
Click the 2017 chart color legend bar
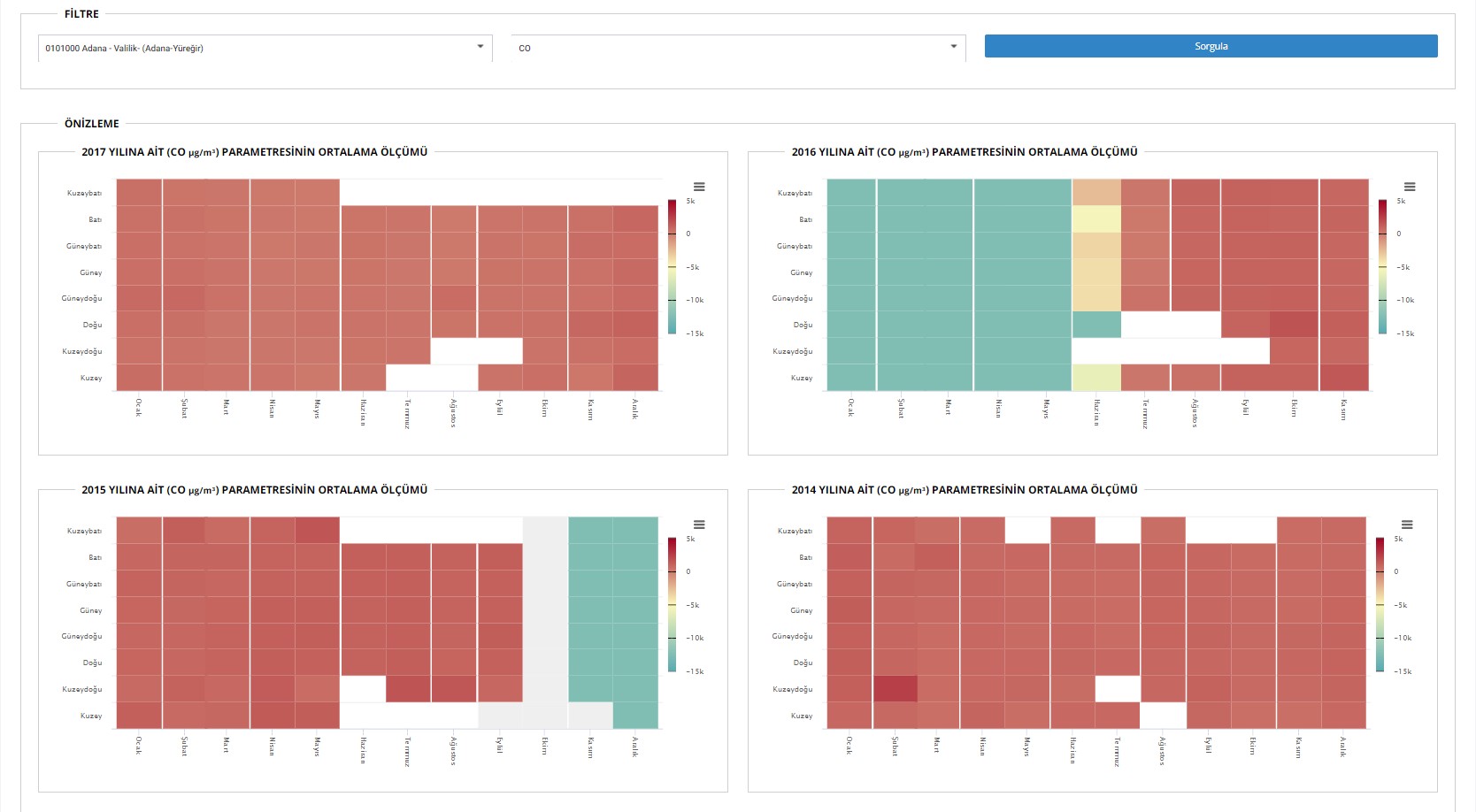pos(673,266)
